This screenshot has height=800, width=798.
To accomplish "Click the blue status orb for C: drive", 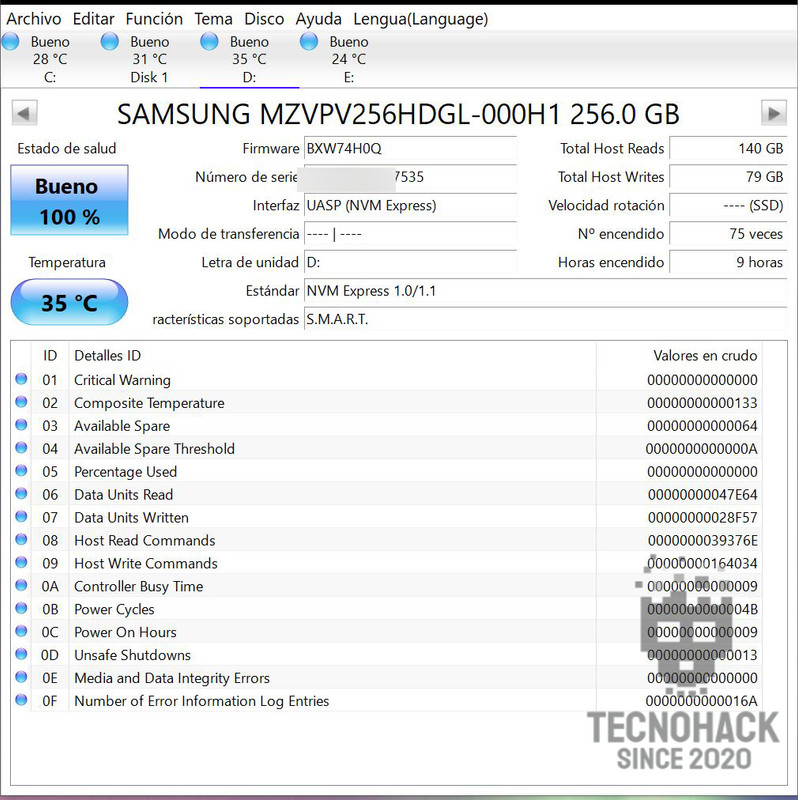I will [x=10, y=41].
